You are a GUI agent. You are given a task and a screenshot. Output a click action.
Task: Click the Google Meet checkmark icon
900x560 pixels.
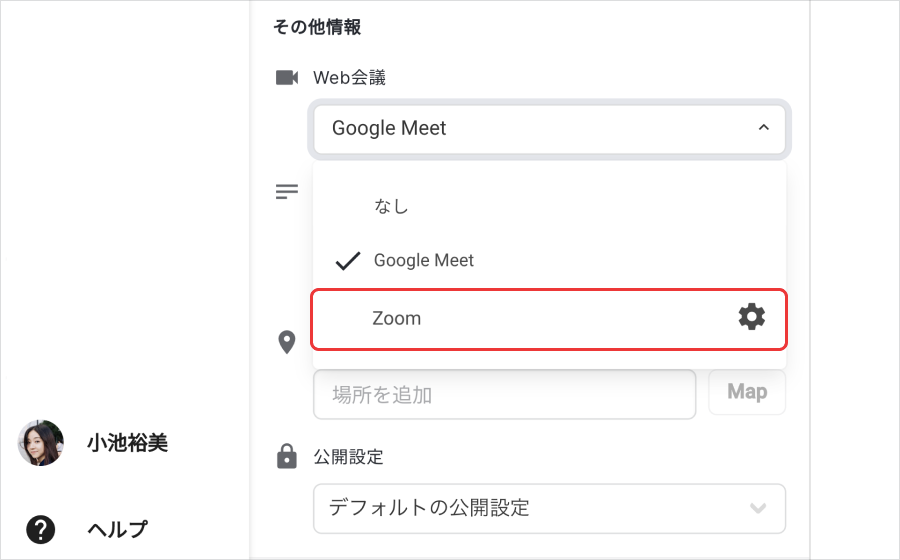348,261
